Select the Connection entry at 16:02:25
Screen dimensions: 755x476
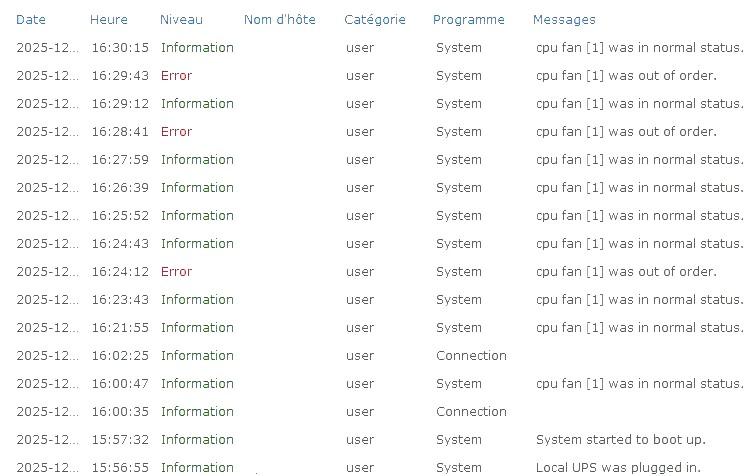[471, 355]
